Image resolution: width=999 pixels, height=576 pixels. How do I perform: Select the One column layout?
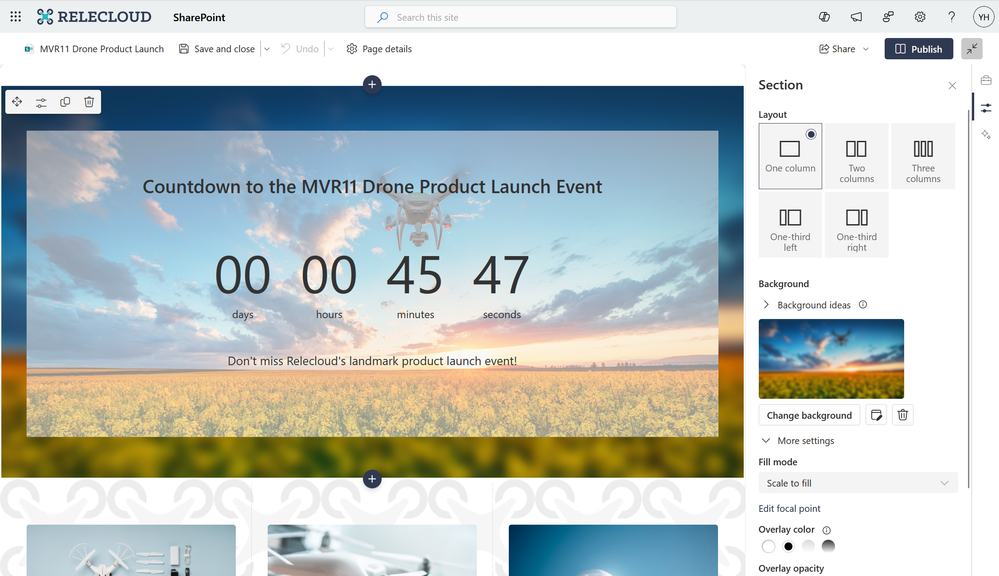pos(790,156)
